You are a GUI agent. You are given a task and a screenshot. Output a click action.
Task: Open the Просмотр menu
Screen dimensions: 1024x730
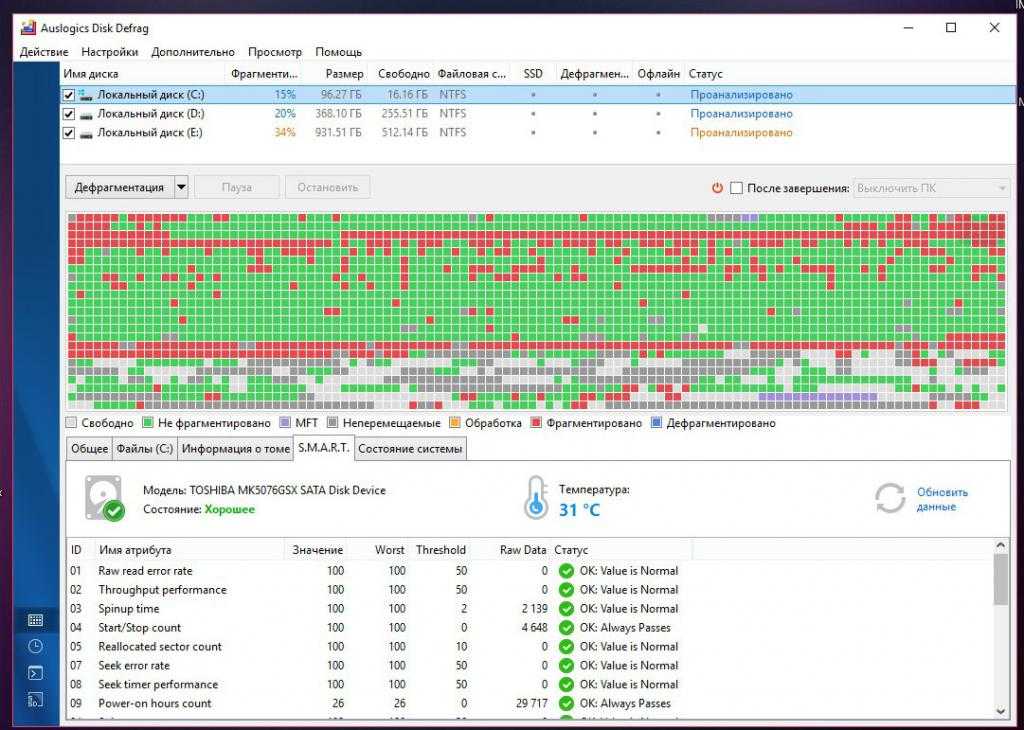tap(275, 52)
